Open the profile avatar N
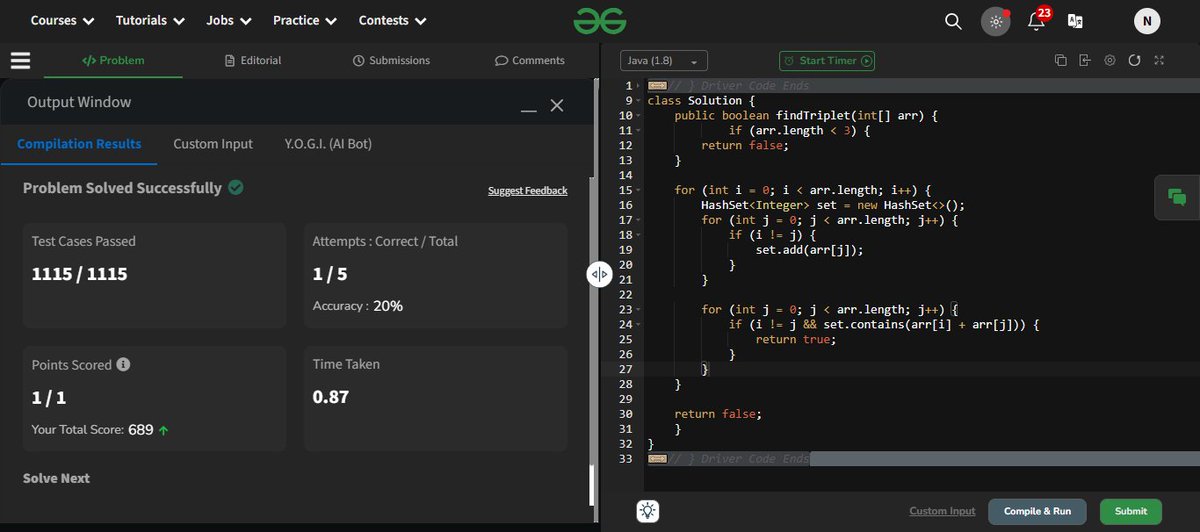Screen dimensions: 1200x532 1147,21
